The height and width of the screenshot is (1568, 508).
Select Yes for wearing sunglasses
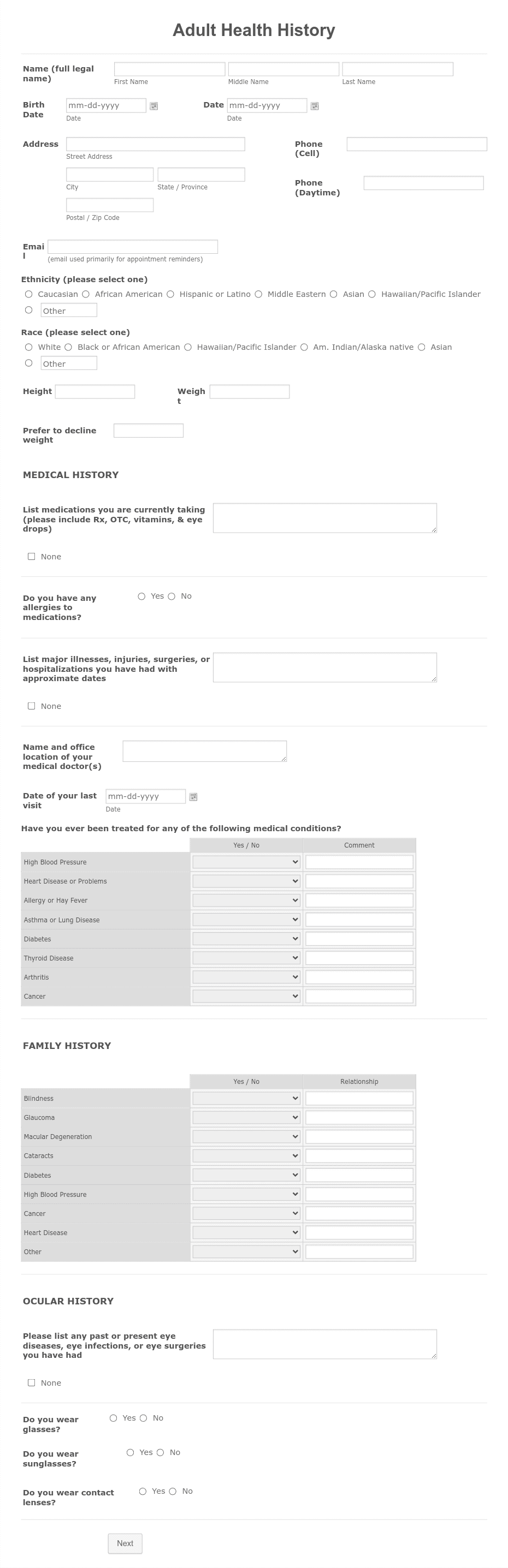pos(130,1452)
